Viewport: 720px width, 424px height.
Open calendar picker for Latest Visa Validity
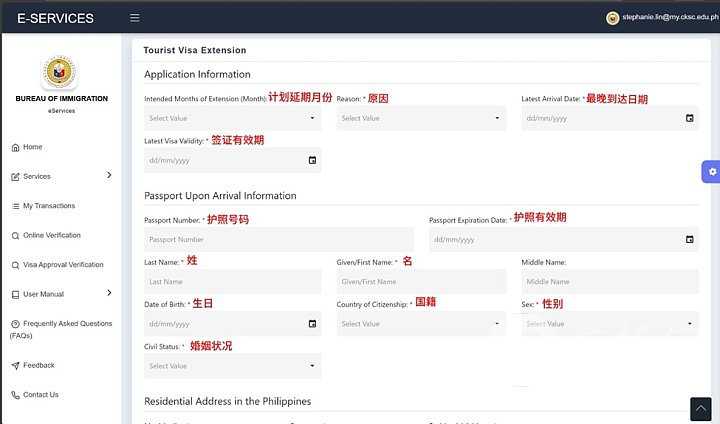click(x=312, y=160)
